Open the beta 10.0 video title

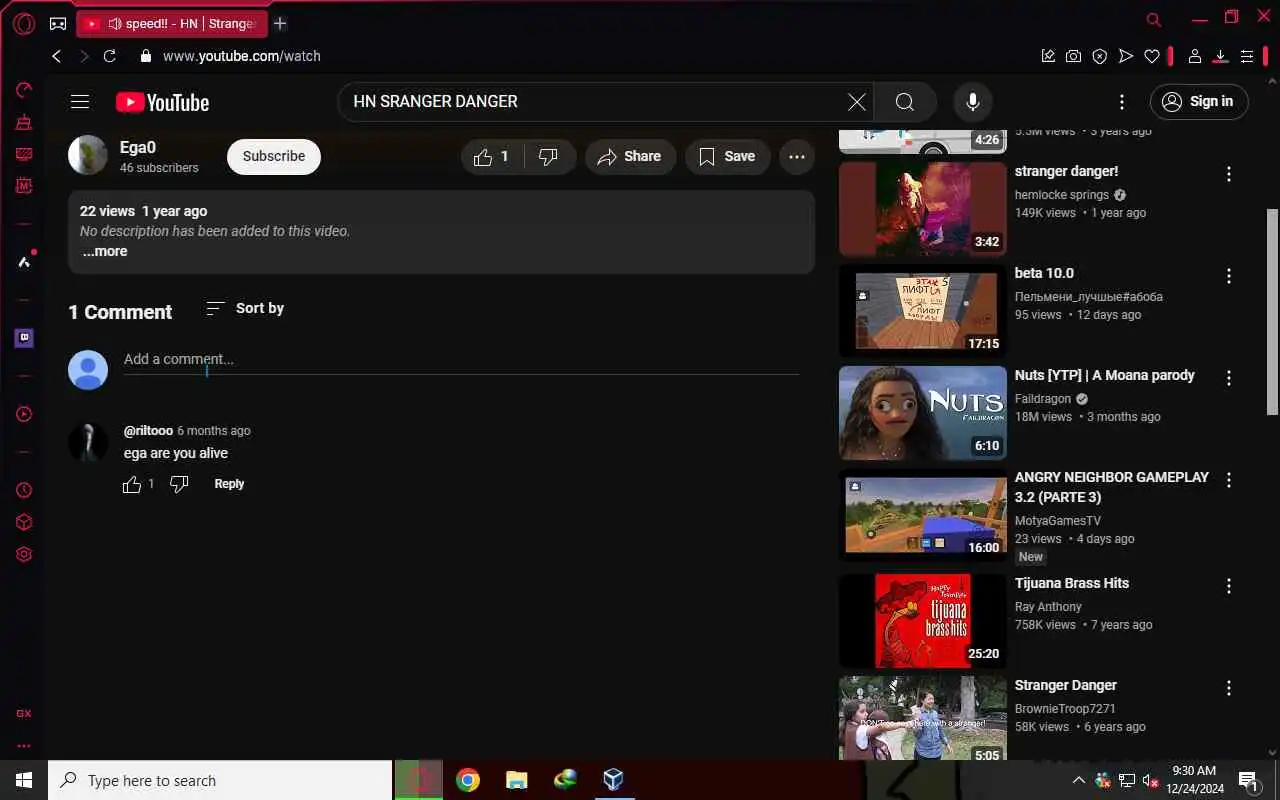pos(1044,273)
